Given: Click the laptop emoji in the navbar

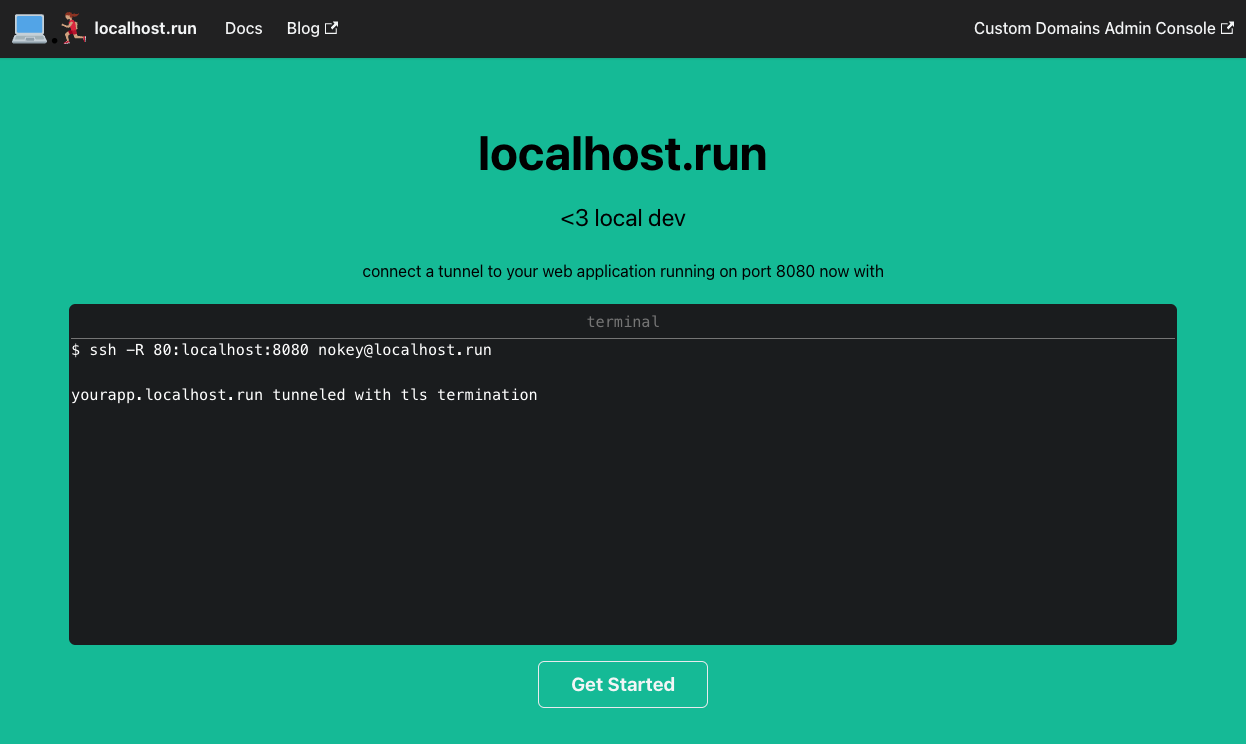Looking at the screenshot, I should point(29,28).
